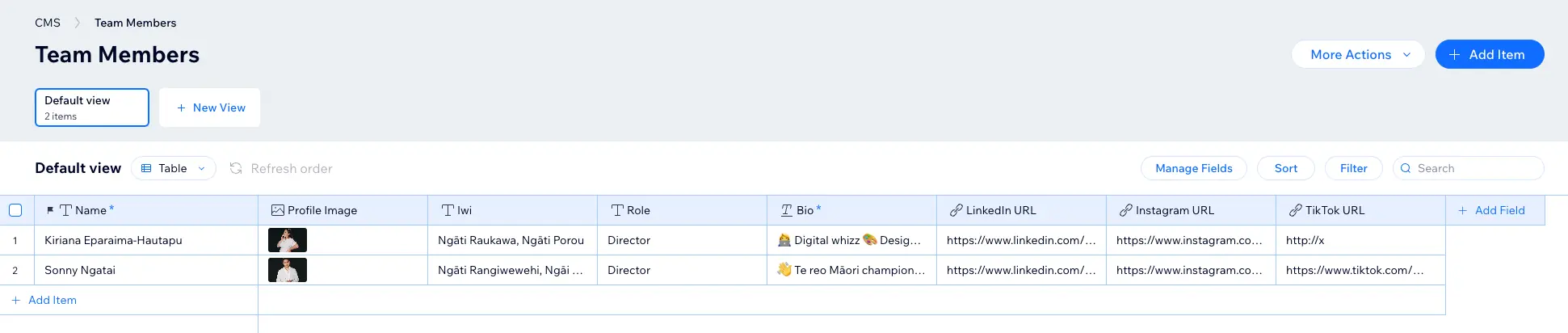Click the link icon in LinkedIn URL header

tap(956, 210)
